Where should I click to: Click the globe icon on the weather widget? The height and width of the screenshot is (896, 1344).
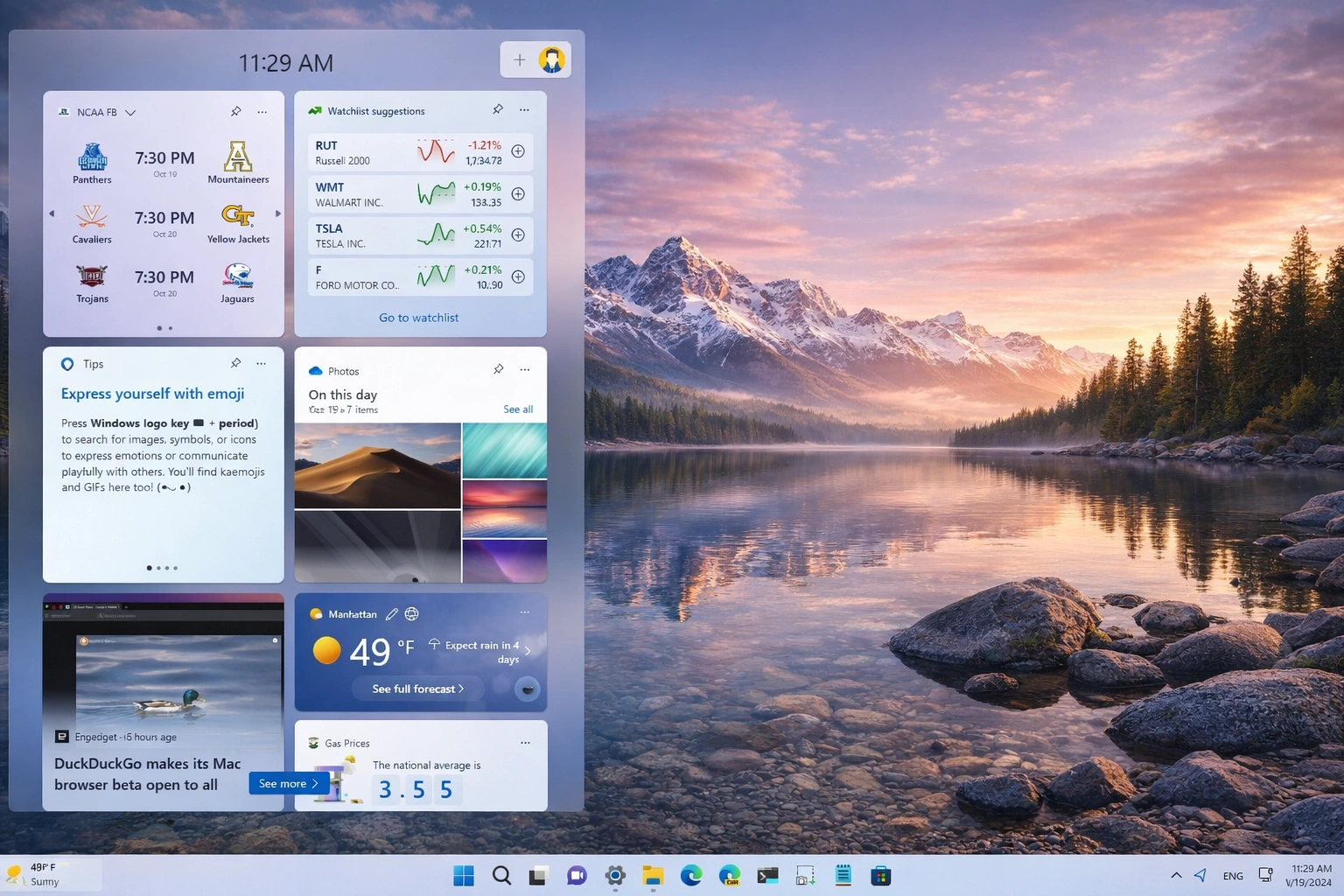pos(411,613)
